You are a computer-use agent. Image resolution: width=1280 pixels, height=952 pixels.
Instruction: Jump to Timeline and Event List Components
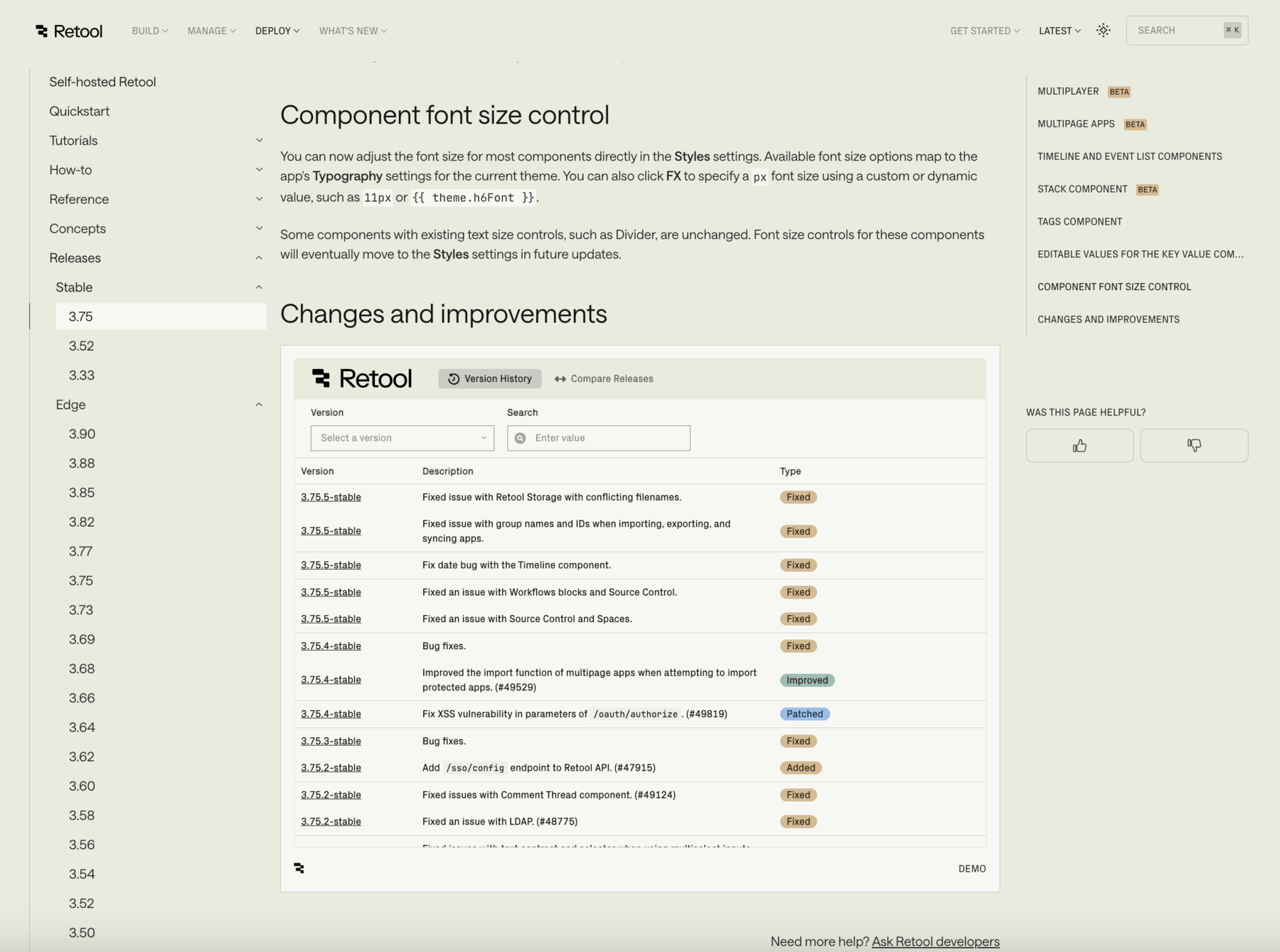(x=1130, y=156)
